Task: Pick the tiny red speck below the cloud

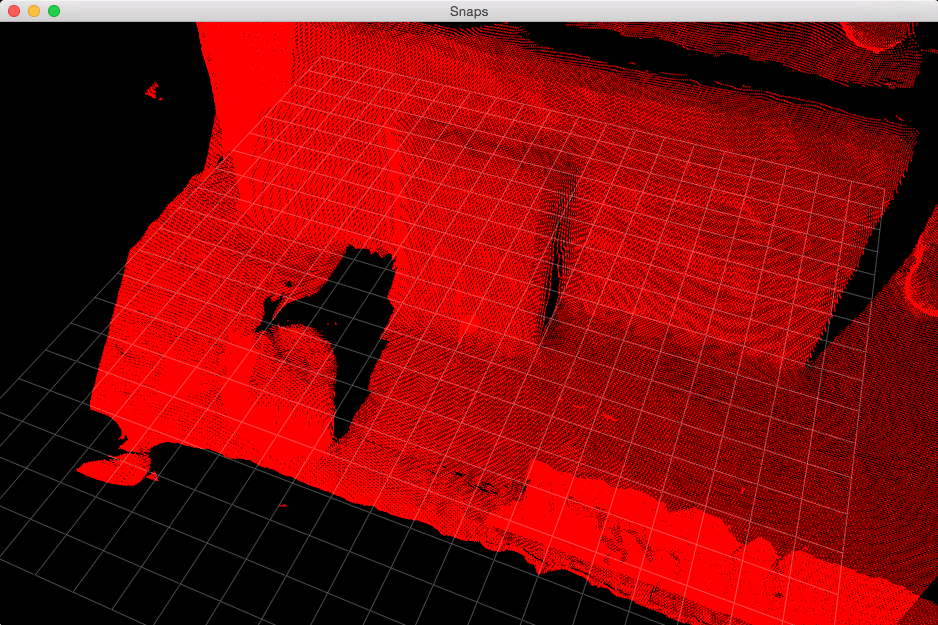Action: [x=283, y=506]
